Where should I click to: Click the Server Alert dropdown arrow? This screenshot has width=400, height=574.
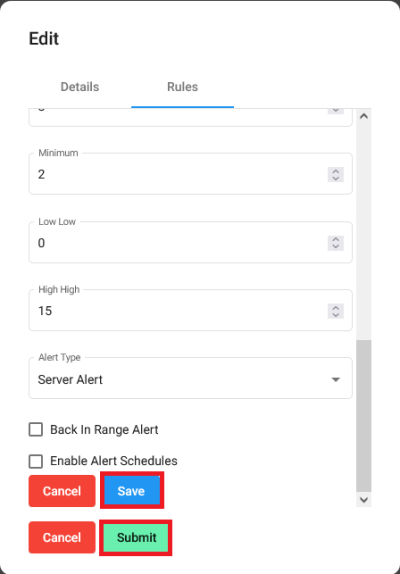[x=336, y=380]
